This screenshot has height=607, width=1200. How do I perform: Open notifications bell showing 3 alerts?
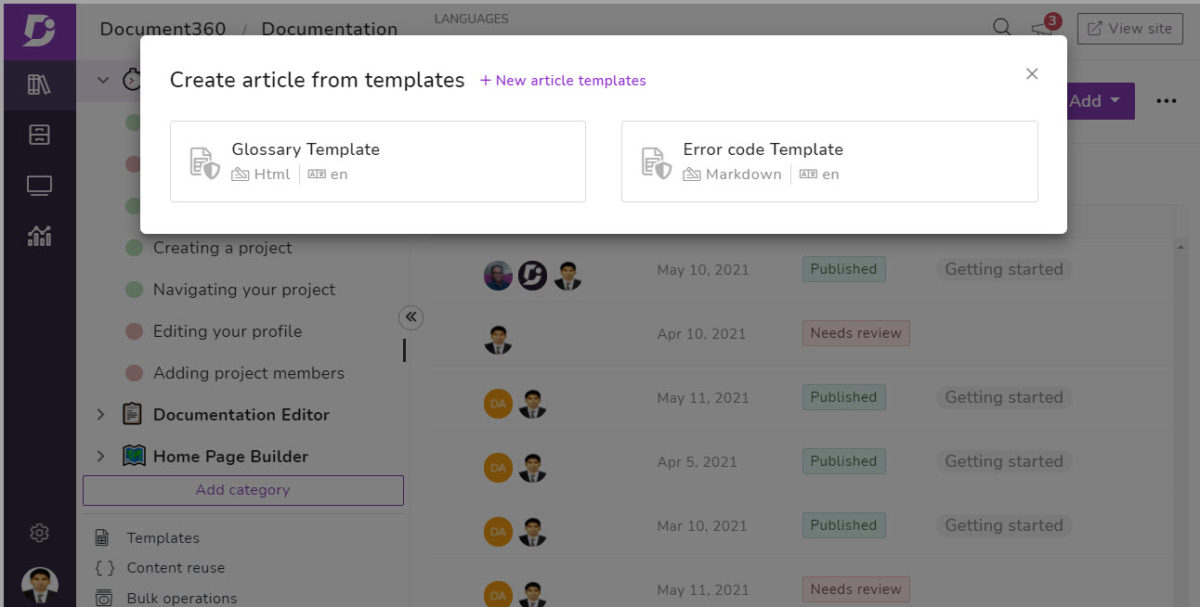[1042, 29]
